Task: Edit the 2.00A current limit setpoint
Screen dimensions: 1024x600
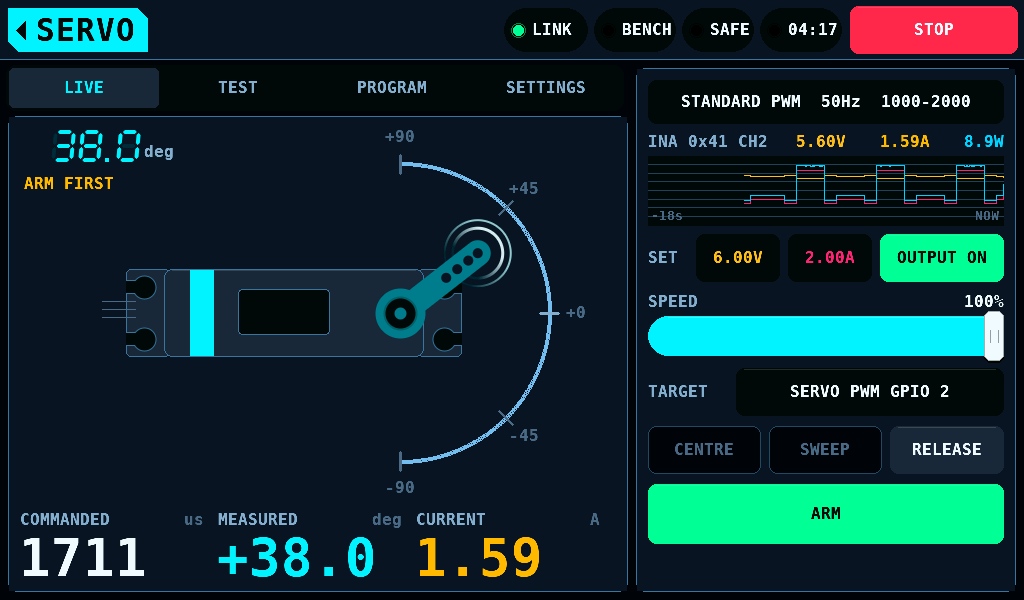Action: (829, 258)
